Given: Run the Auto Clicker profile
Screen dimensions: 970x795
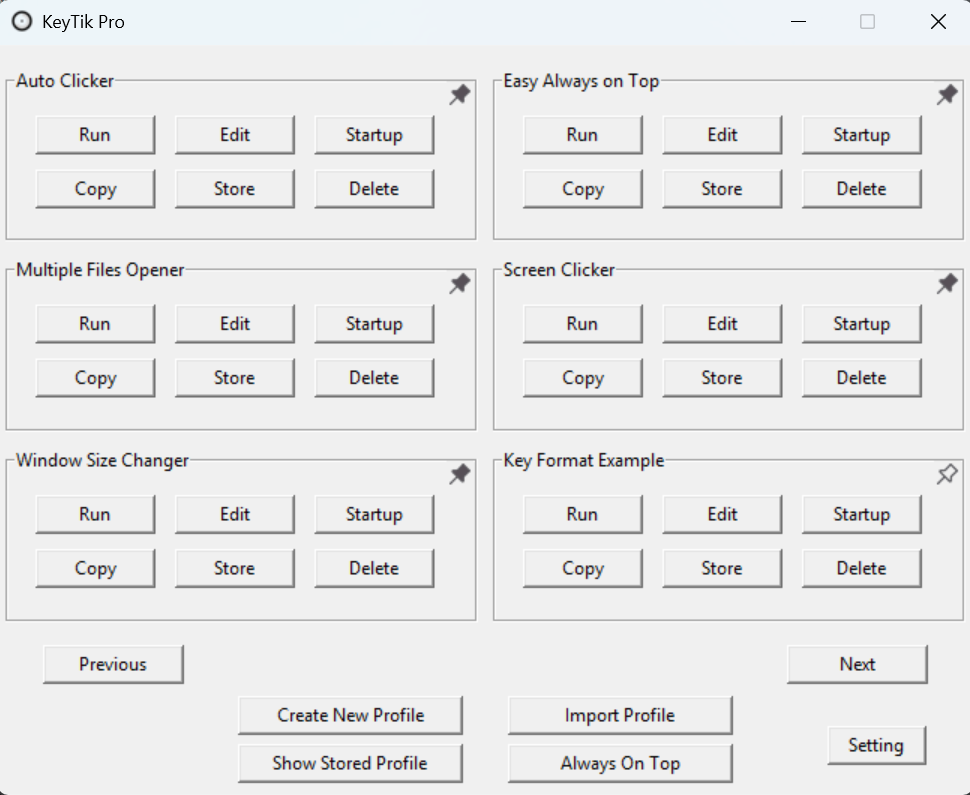Looking at the screenshot, I should point(95,134).
